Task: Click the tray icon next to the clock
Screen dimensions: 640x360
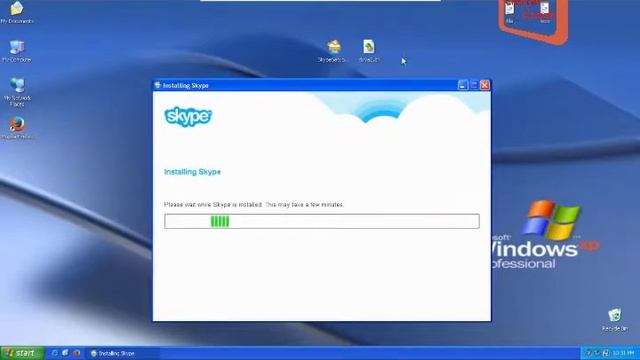Action: [606, 353]
